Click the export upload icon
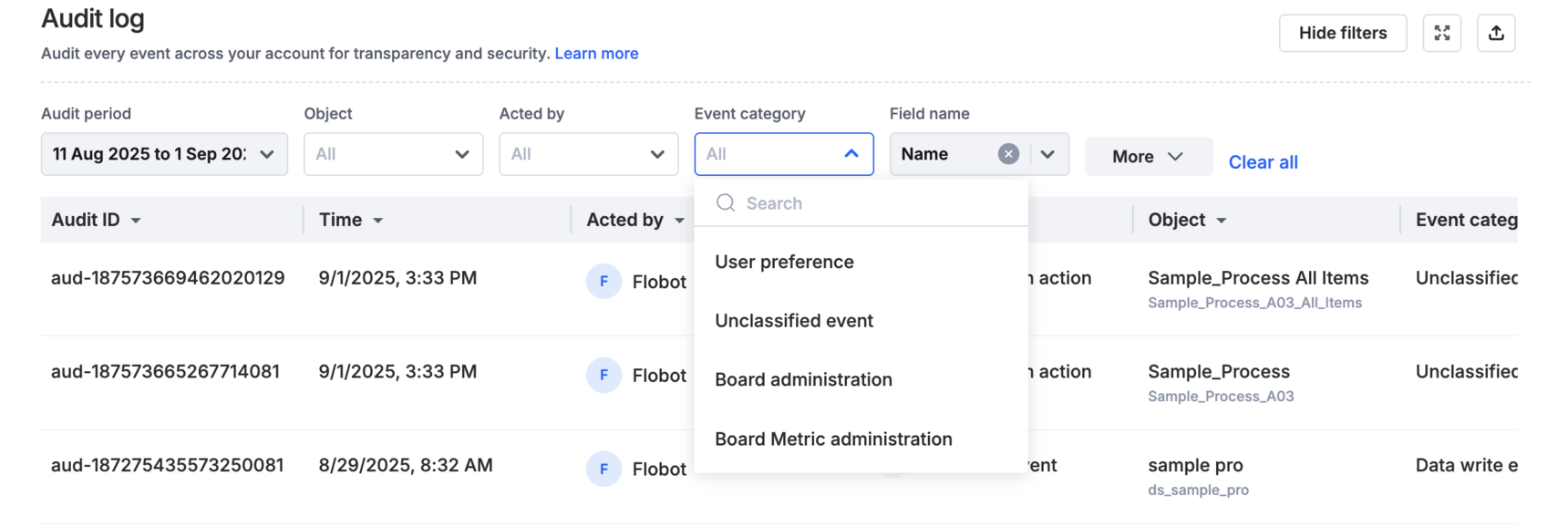Image resolution: width=1568 pixels, height=527 pixels. pyautogui.click(x=1496, y=34)
